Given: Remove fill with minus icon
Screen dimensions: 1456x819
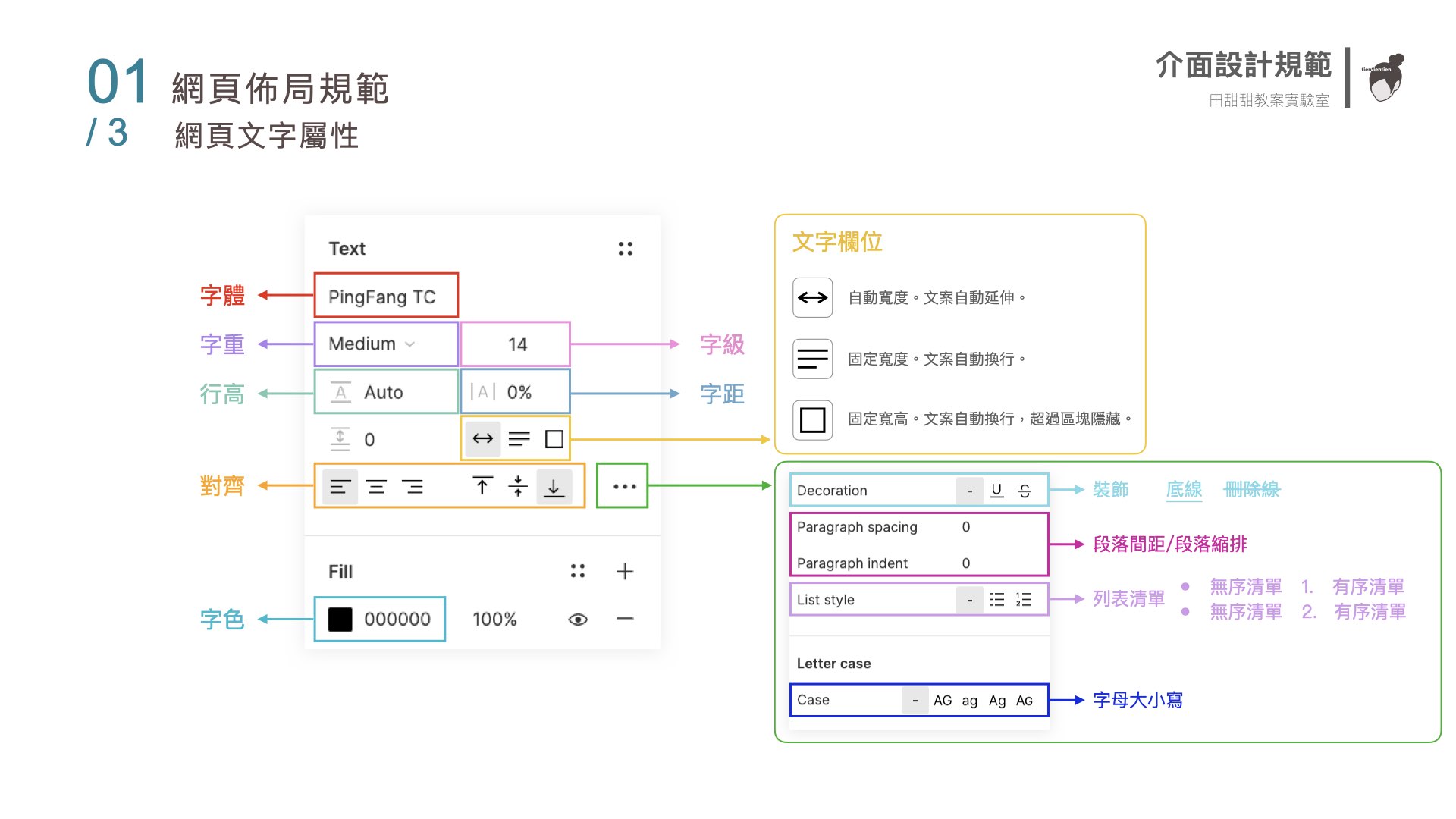Looking at the screenshot, I should pyautogui.click(x=624, y=620).
